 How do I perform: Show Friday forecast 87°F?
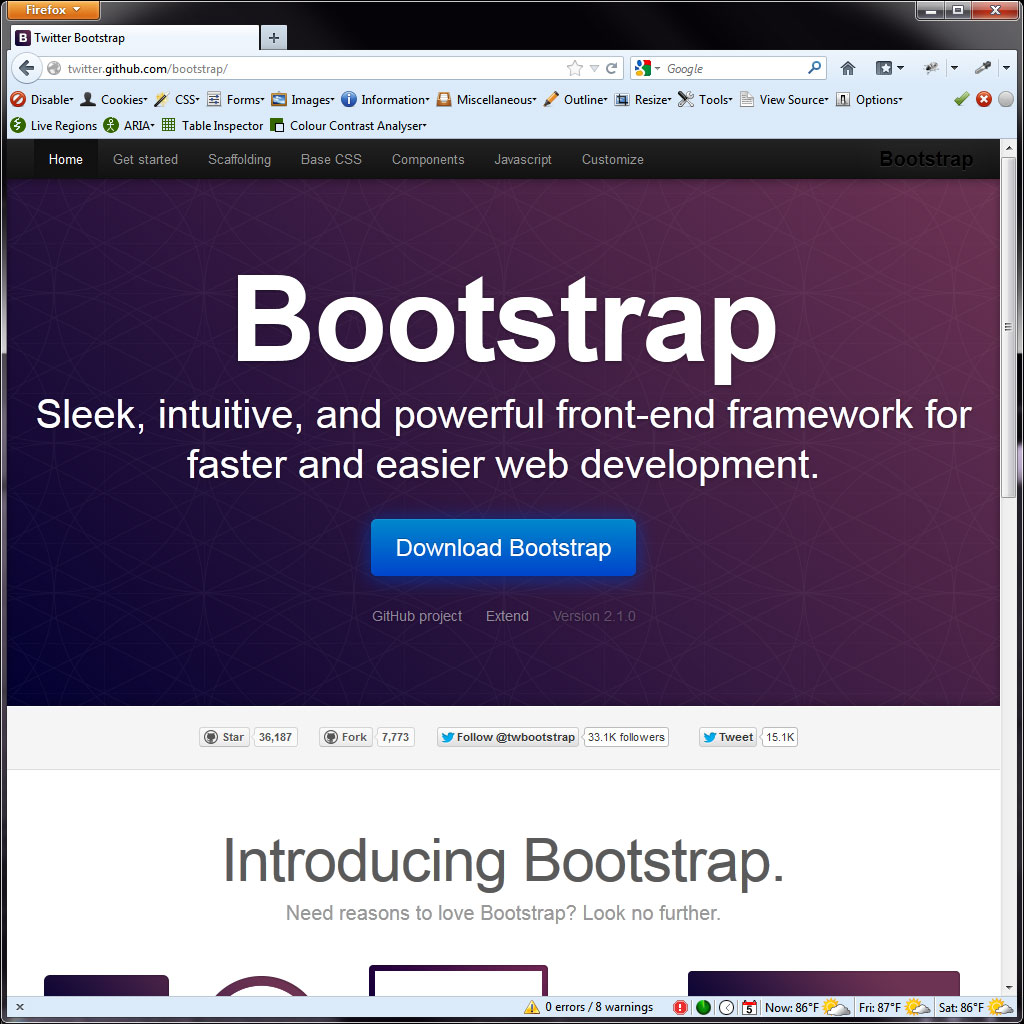tap(893, 1007)
